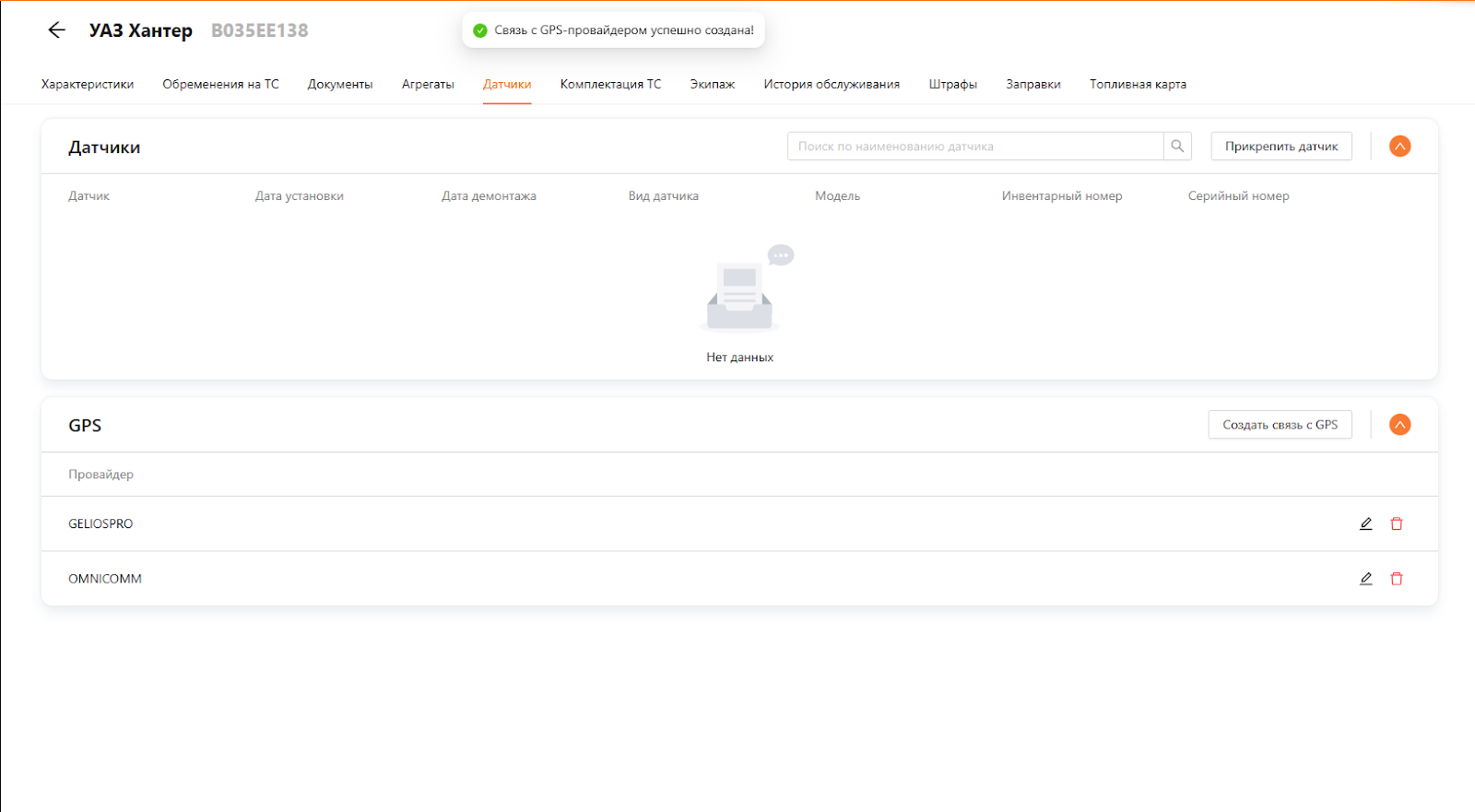This screenshot has height=812, width=1475.
Task: Delete the OMNICOMM provider connection
Action: [x=1397, y=579]
